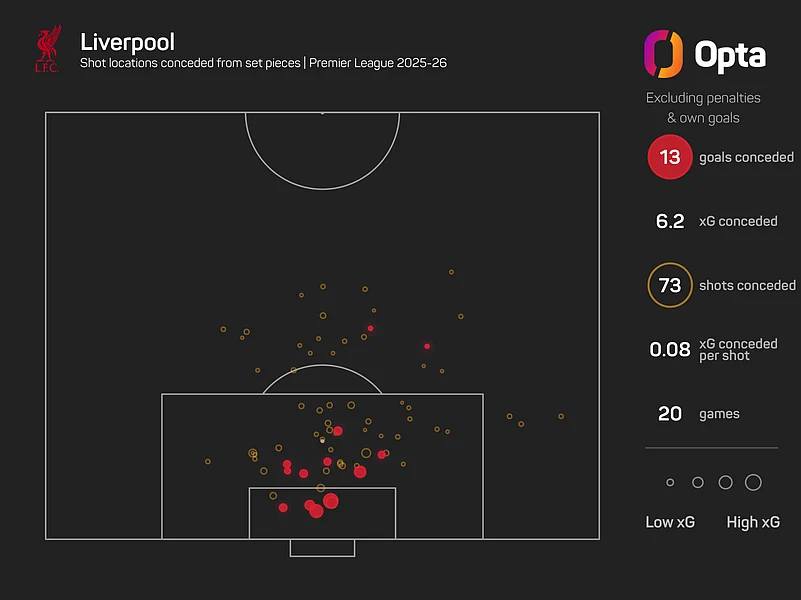Image resolution: width=801 pixels, height=600 pixels.
Task: Click the Excluding penalties & own goals note
Action: [703, 108]
